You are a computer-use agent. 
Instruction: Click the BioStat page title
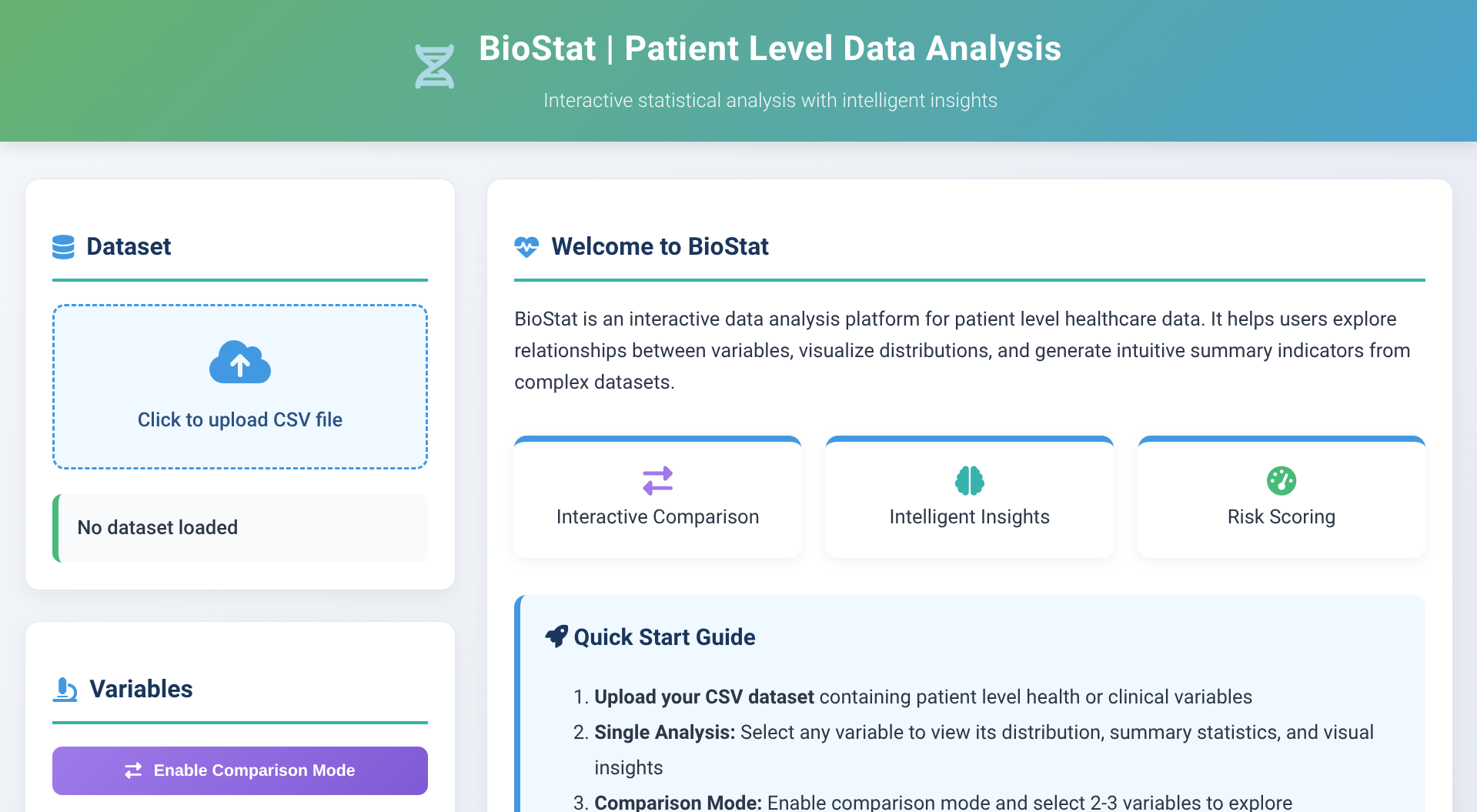click(x=770, y=48)
